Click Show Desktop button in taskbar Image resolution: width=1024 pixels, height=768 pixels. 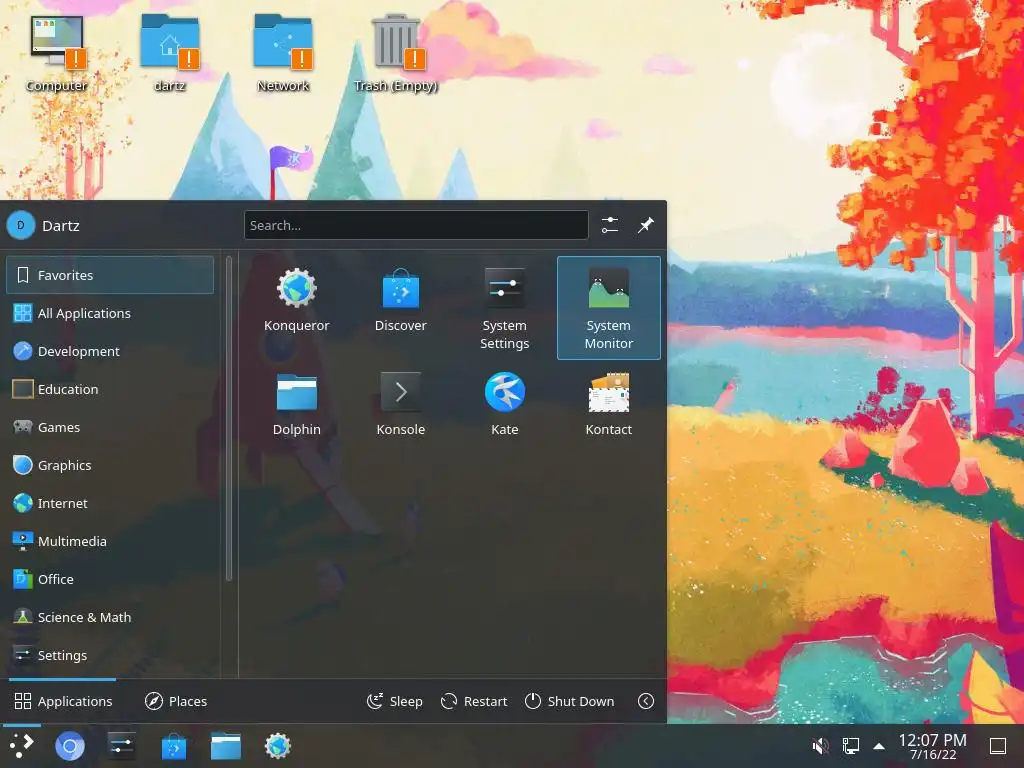(x=998, y=746)
